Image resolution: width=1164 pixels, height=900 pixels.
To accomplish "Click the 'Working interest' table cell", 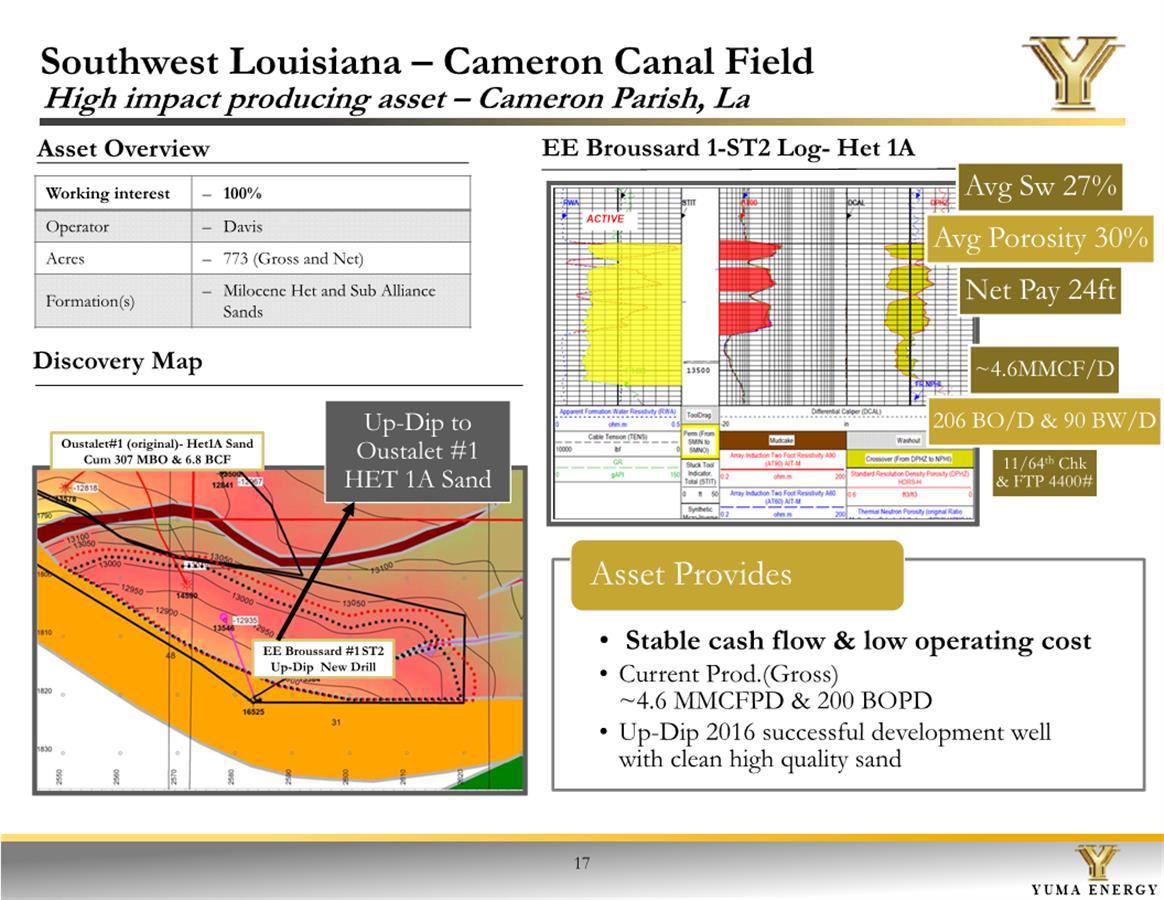I will 113,193.
